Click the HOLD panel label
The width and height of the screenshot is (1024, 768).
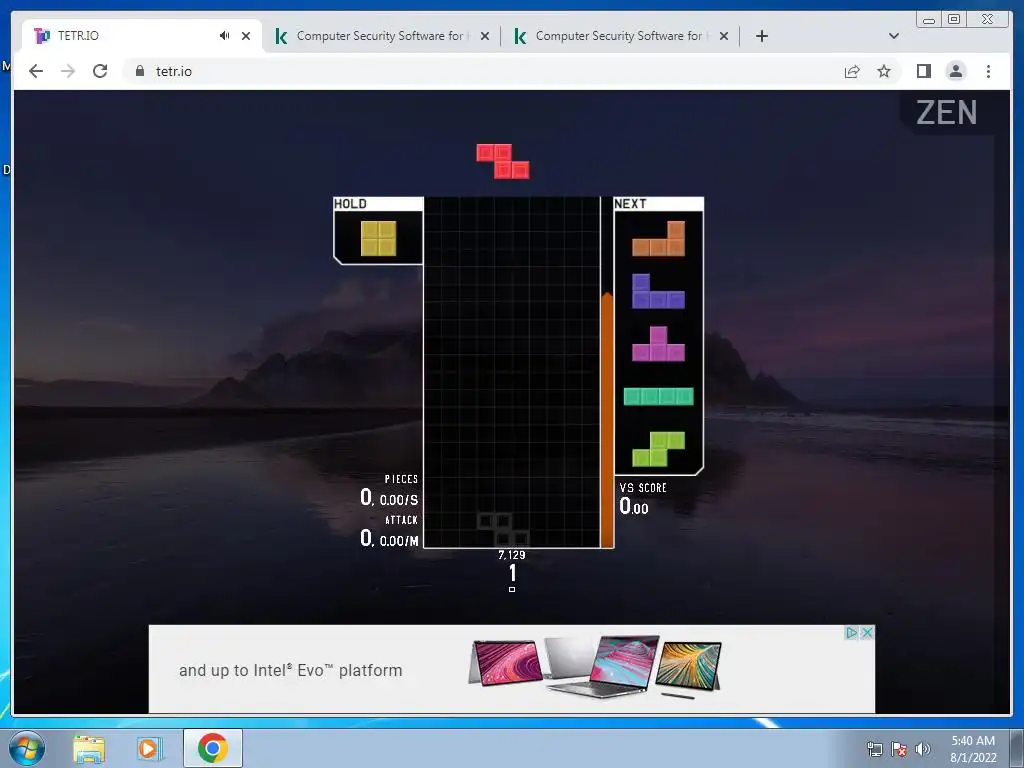pos(351,204)
